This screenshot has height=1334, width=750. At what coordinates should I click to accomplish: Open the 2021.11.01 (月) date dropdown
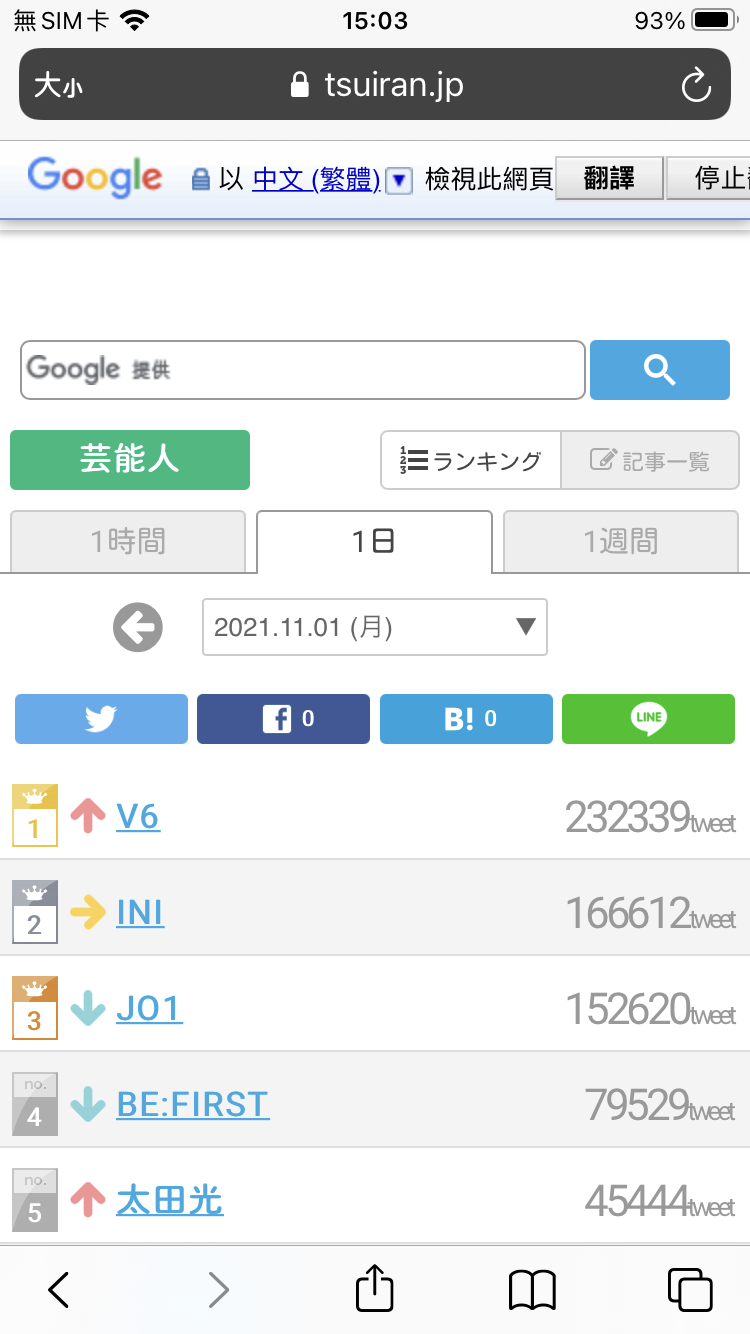[x=375, y=627]
